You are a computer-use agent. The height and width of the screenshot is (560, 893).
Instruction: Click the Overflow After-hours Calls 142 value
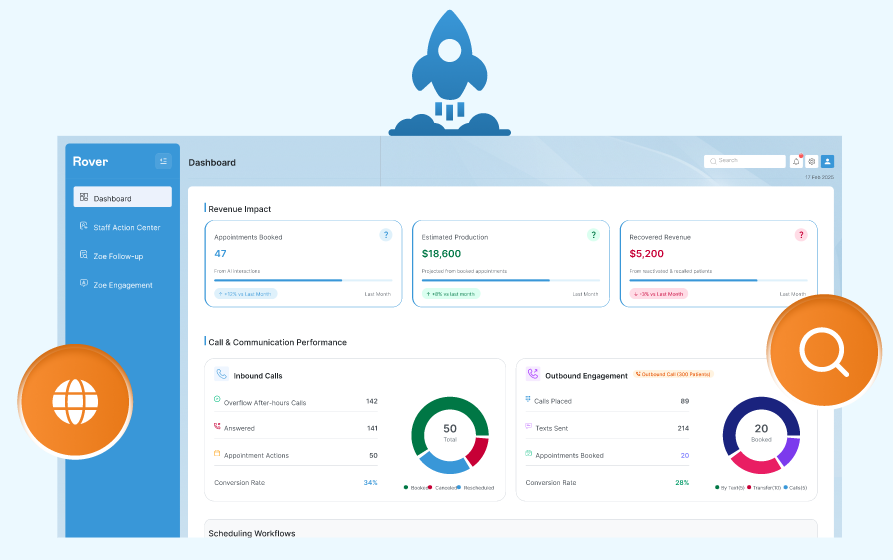[x=372, y=401]
